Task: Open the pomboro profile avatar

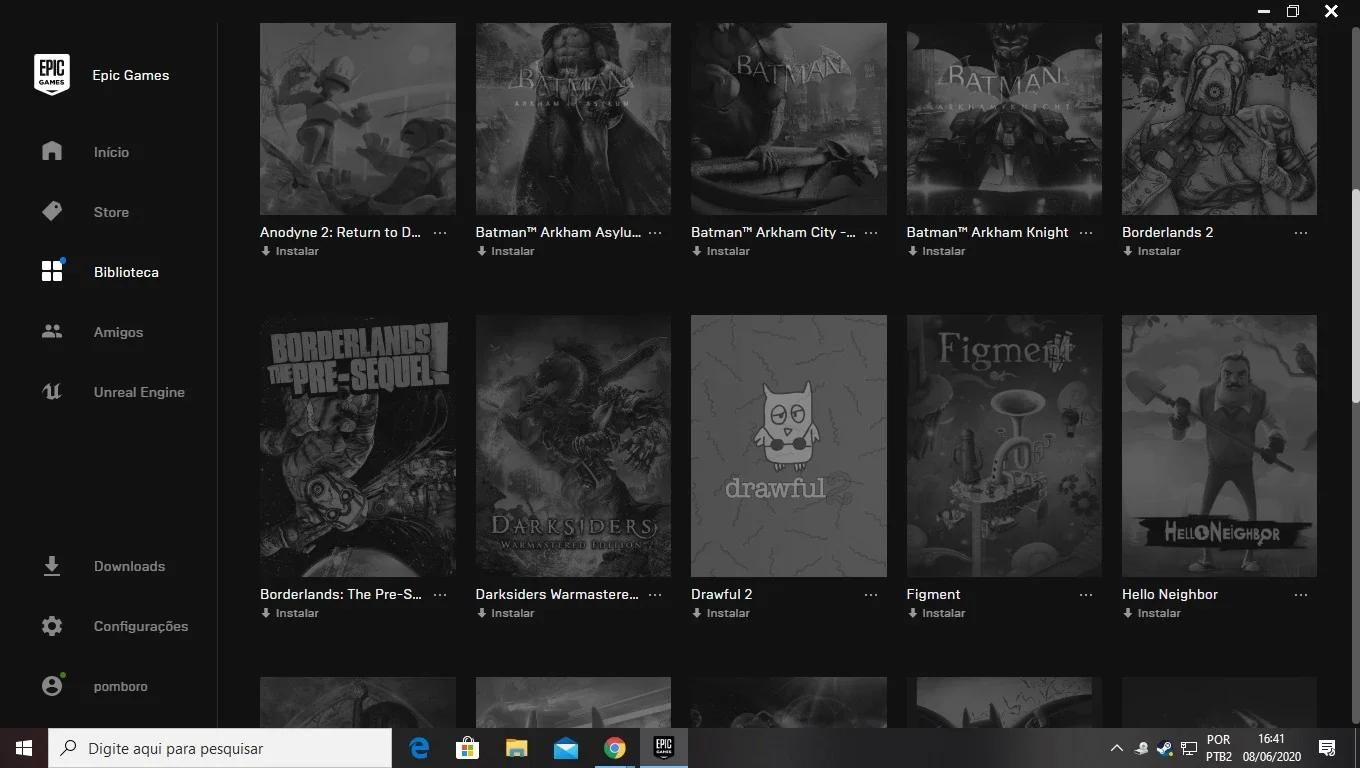Action: (52, 686)
